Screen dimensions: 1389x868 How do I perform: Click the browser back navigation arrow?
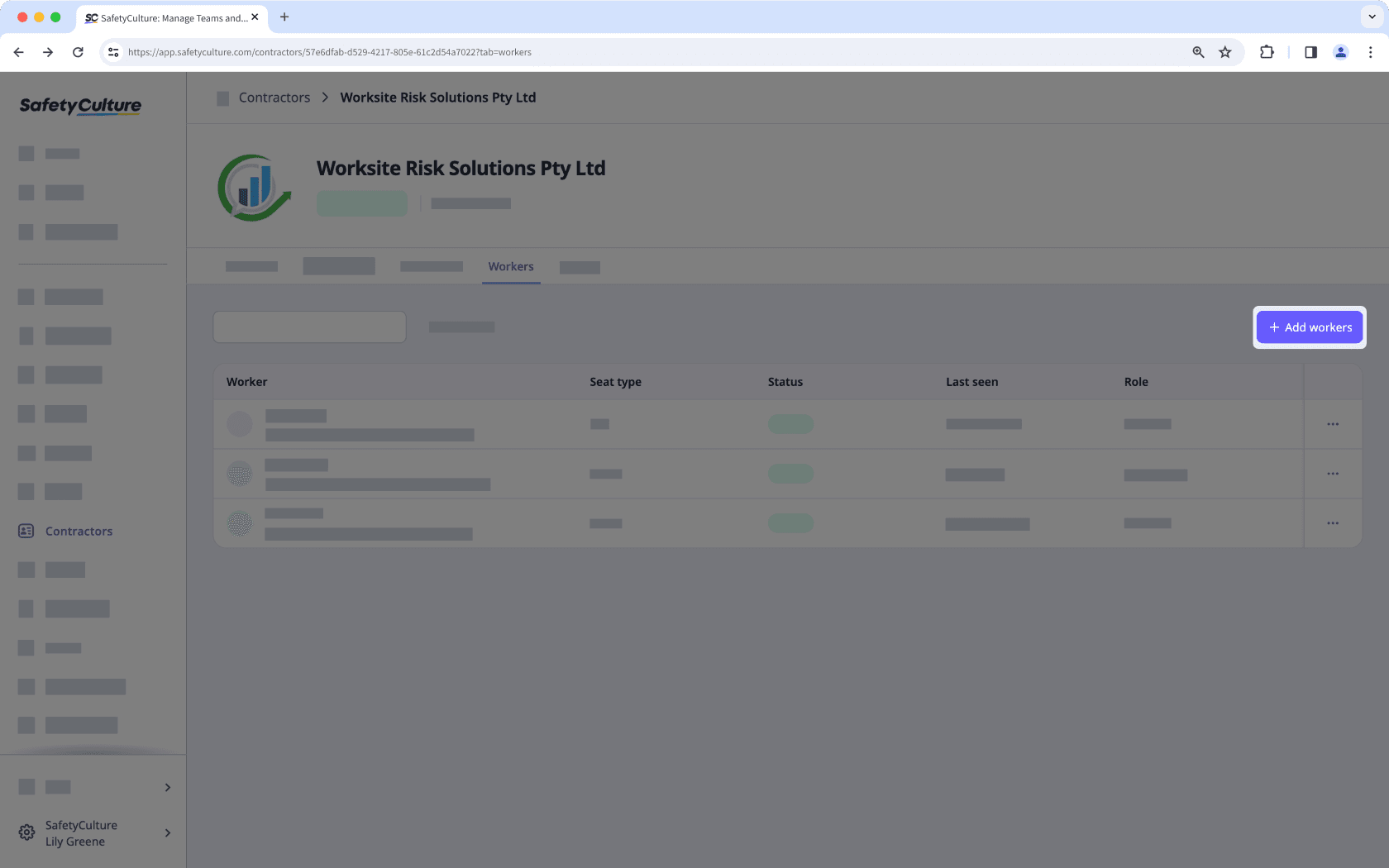tap(18, 51)
